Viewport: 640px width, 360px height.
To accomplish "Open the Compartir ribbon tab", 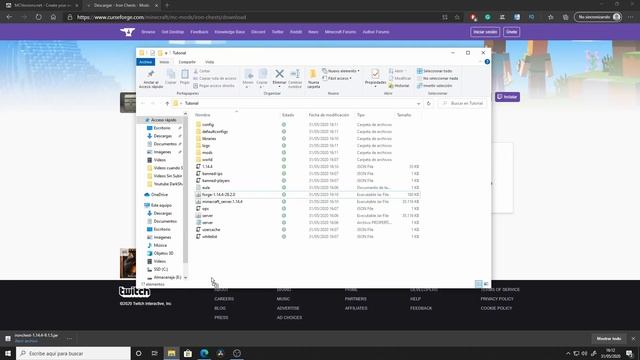I will 187,62.
